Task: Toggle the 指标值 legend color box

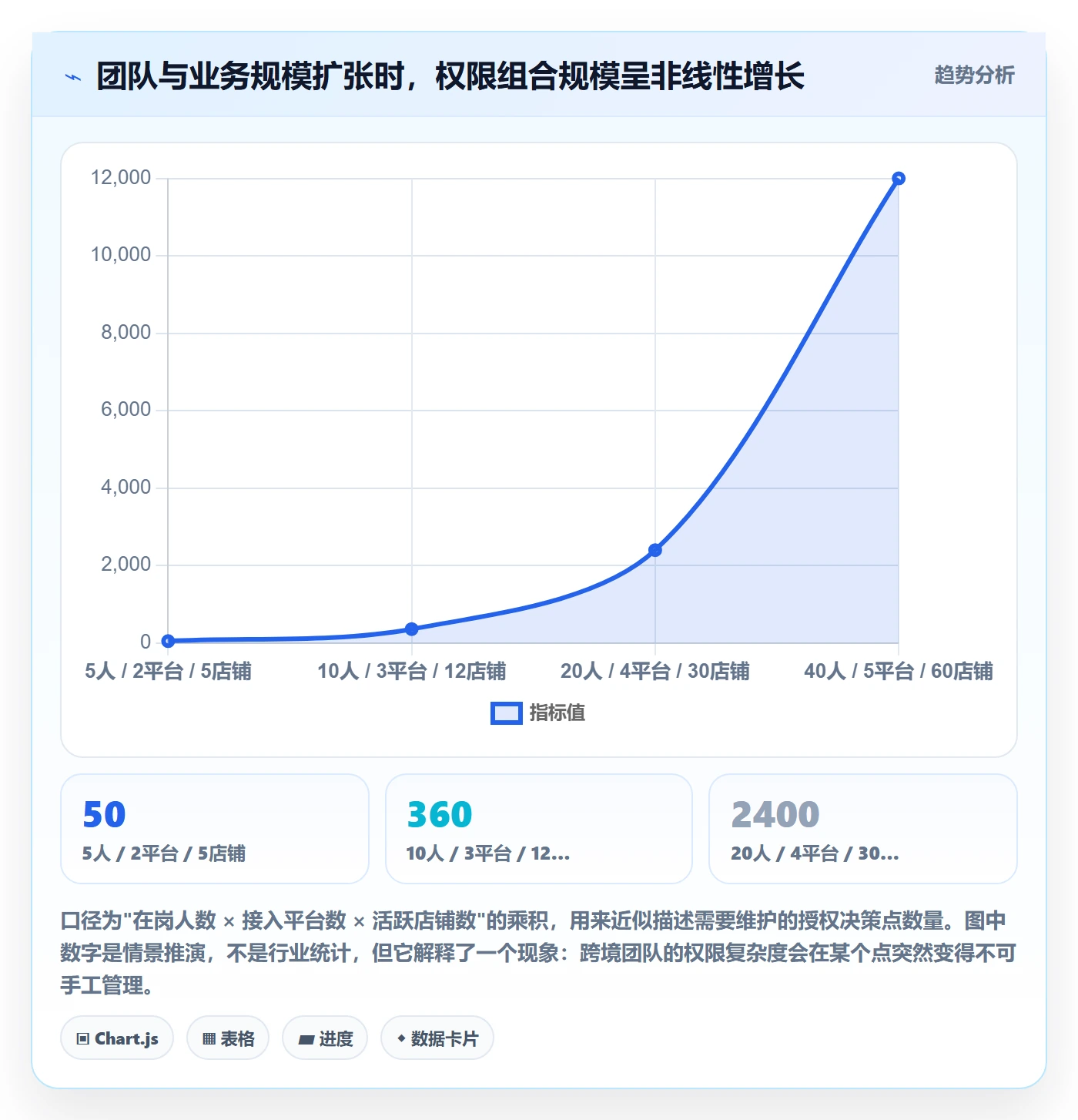Action: [x=507, y=713]
